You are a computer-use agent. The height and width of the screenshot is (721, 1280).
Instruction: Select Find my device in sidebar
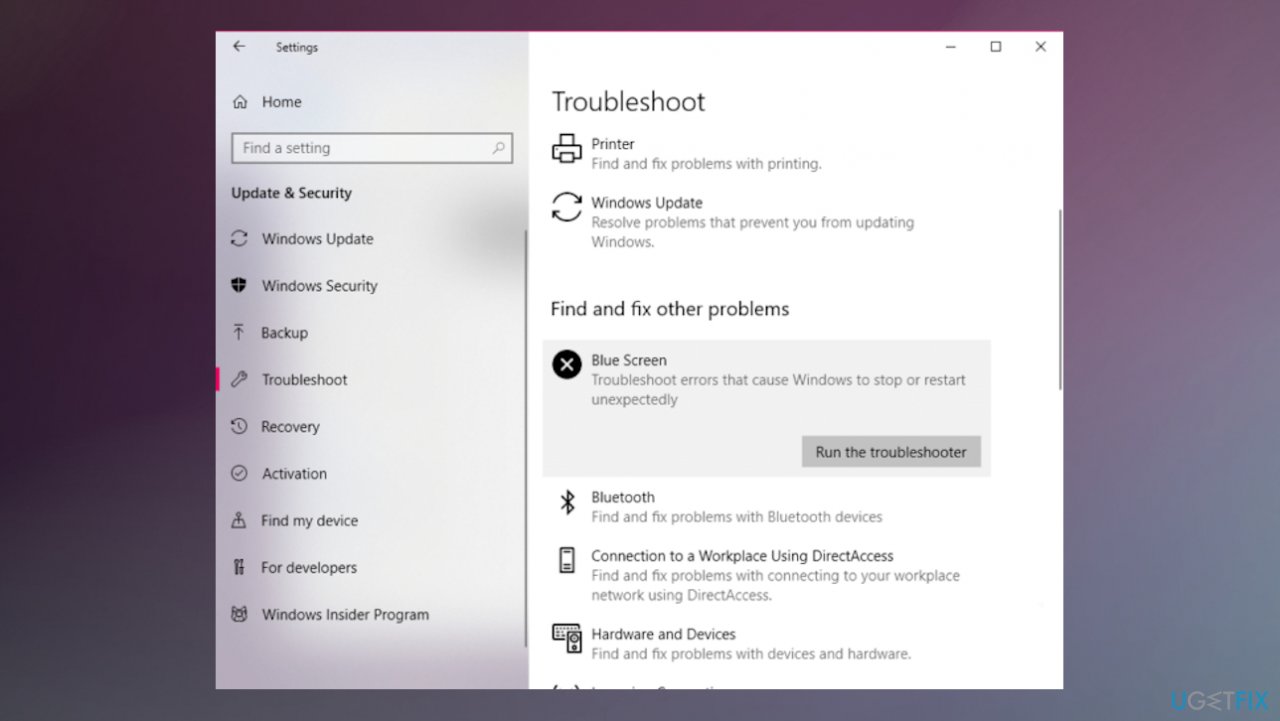tap(309, 521)
